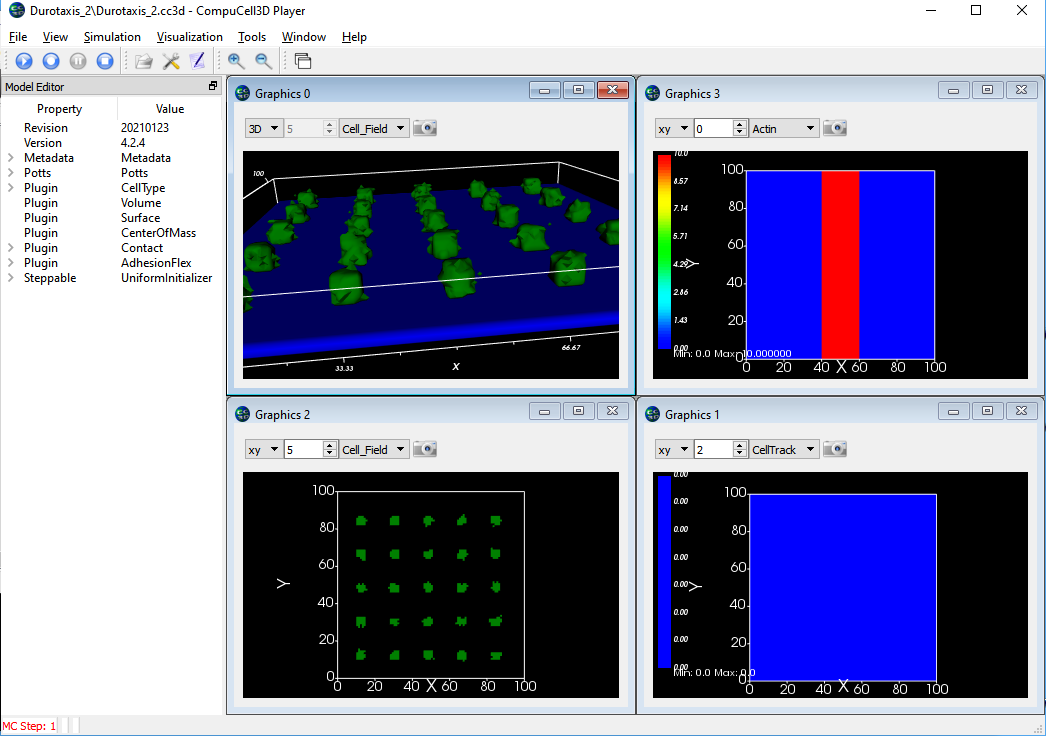Open the Simulation menu
The image size is (1046, 736).
point(112,37)
